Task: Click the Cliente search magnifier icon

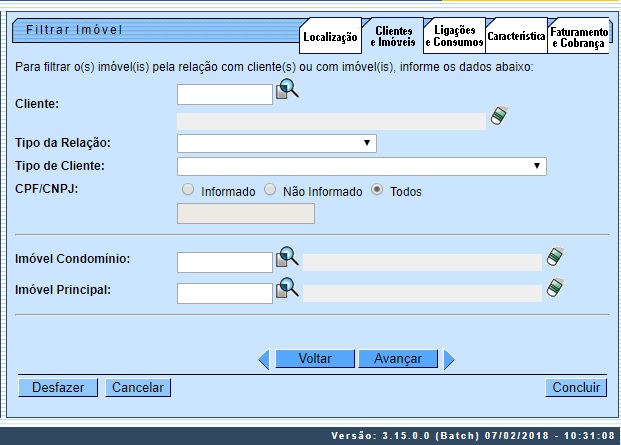Action: pos(288,91)
